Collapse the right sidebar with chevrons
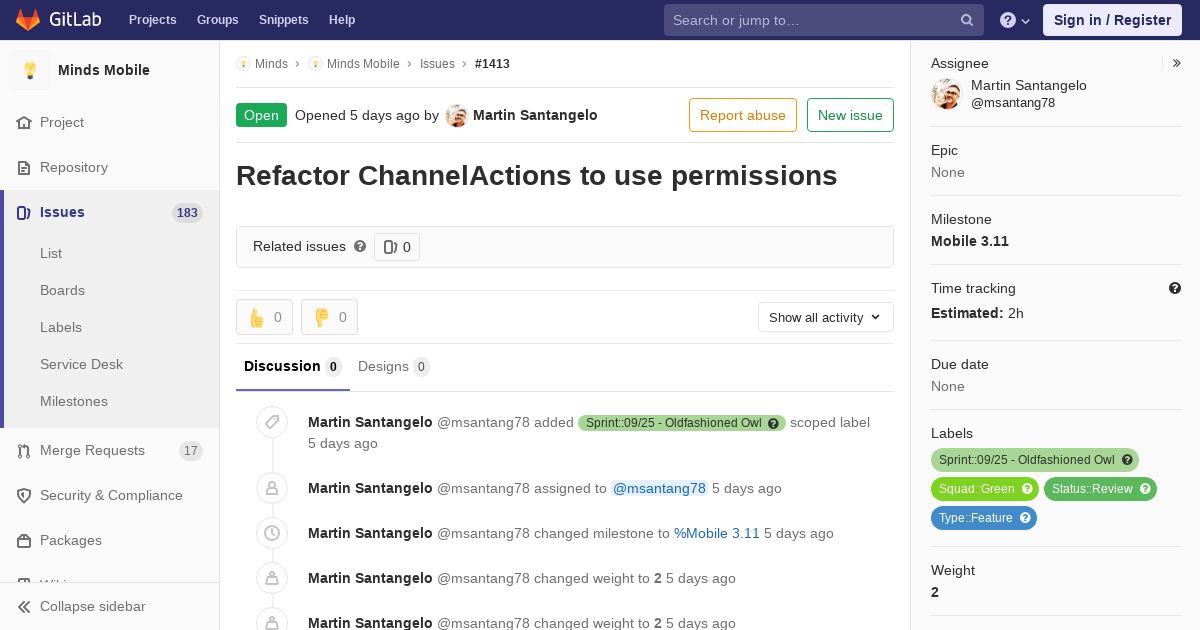 tap(1177, 63)
